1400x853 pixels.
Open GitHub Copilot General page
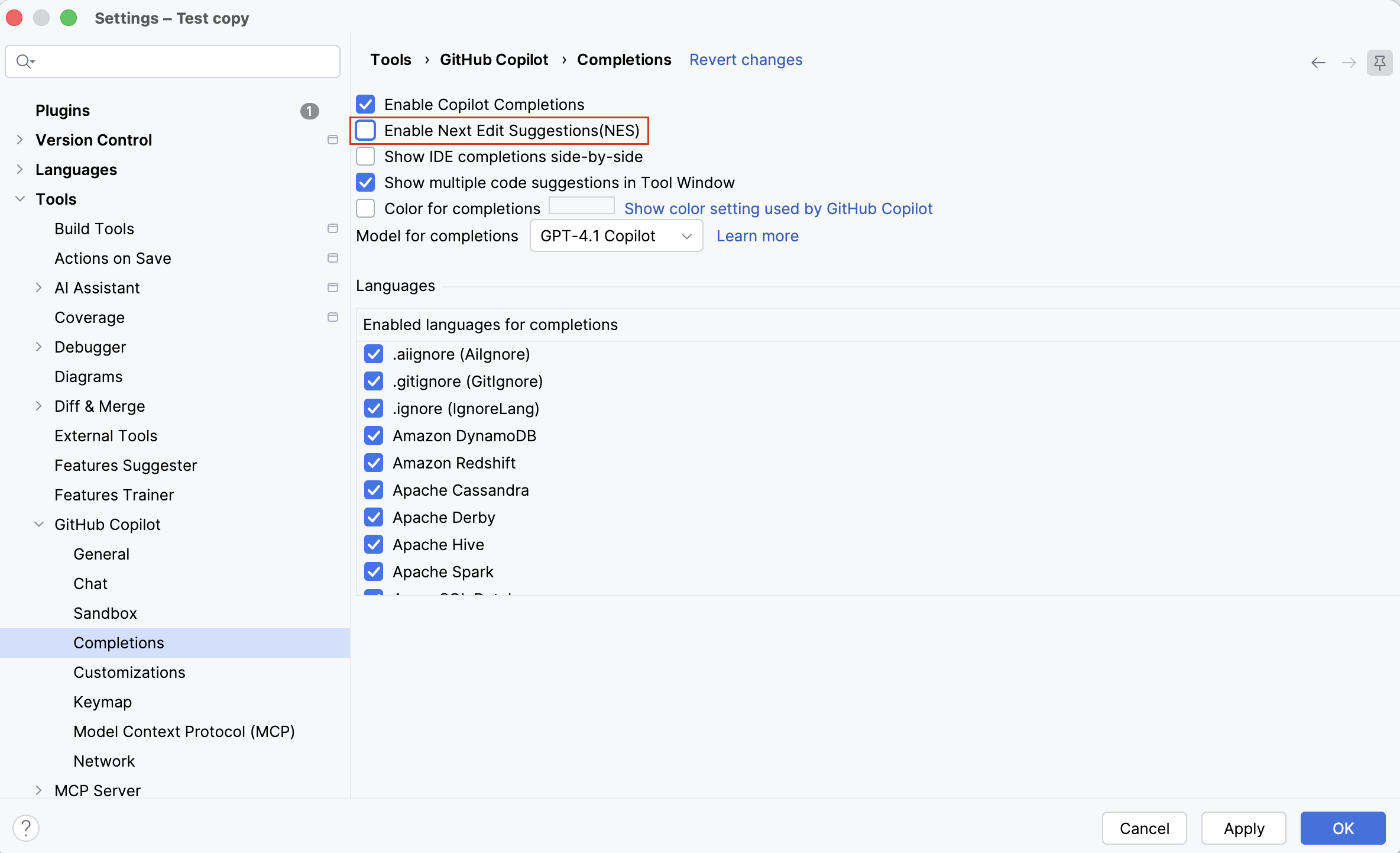102,554
